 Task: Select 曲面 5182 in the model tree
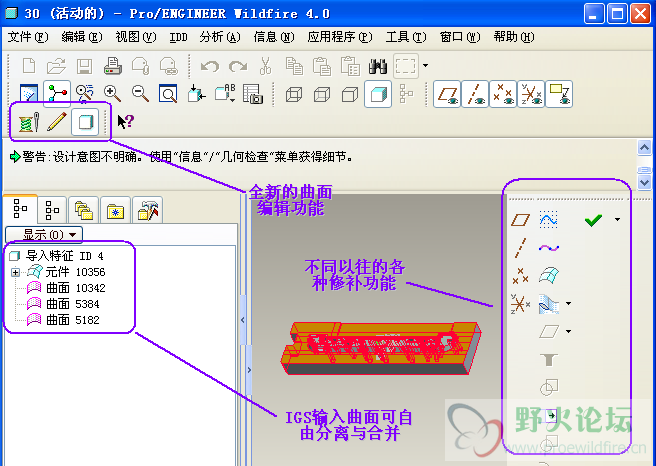pos(63,320)
